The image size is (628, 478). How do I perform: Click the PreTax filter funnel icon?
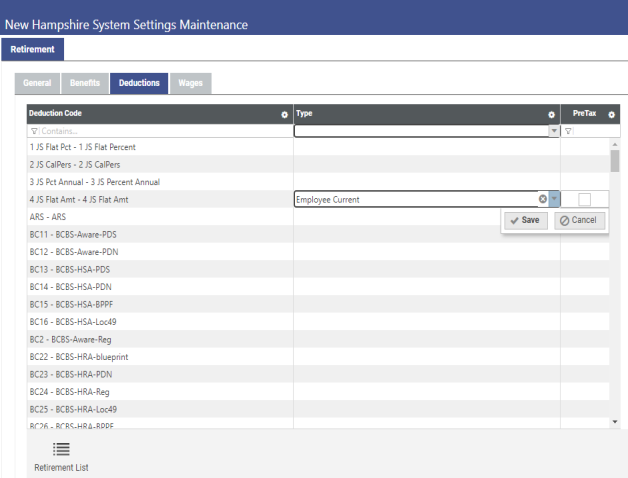pyautogui.click(x=568, y=131)
